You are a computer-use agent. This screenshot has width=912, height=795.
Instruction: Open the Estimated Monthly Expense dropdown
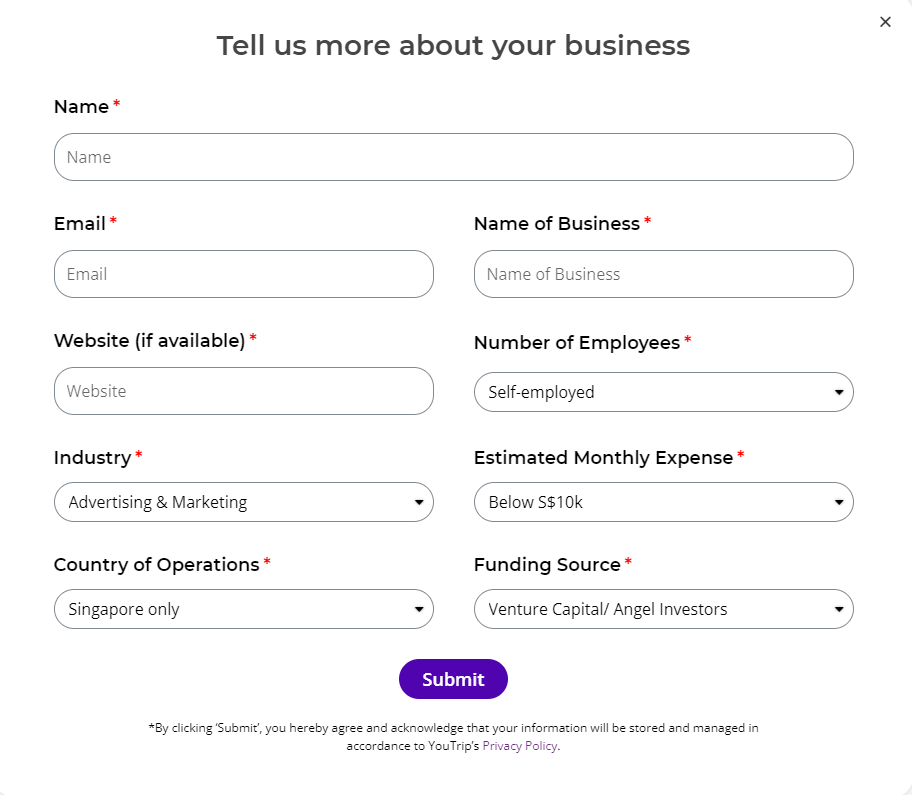(663, 502)
